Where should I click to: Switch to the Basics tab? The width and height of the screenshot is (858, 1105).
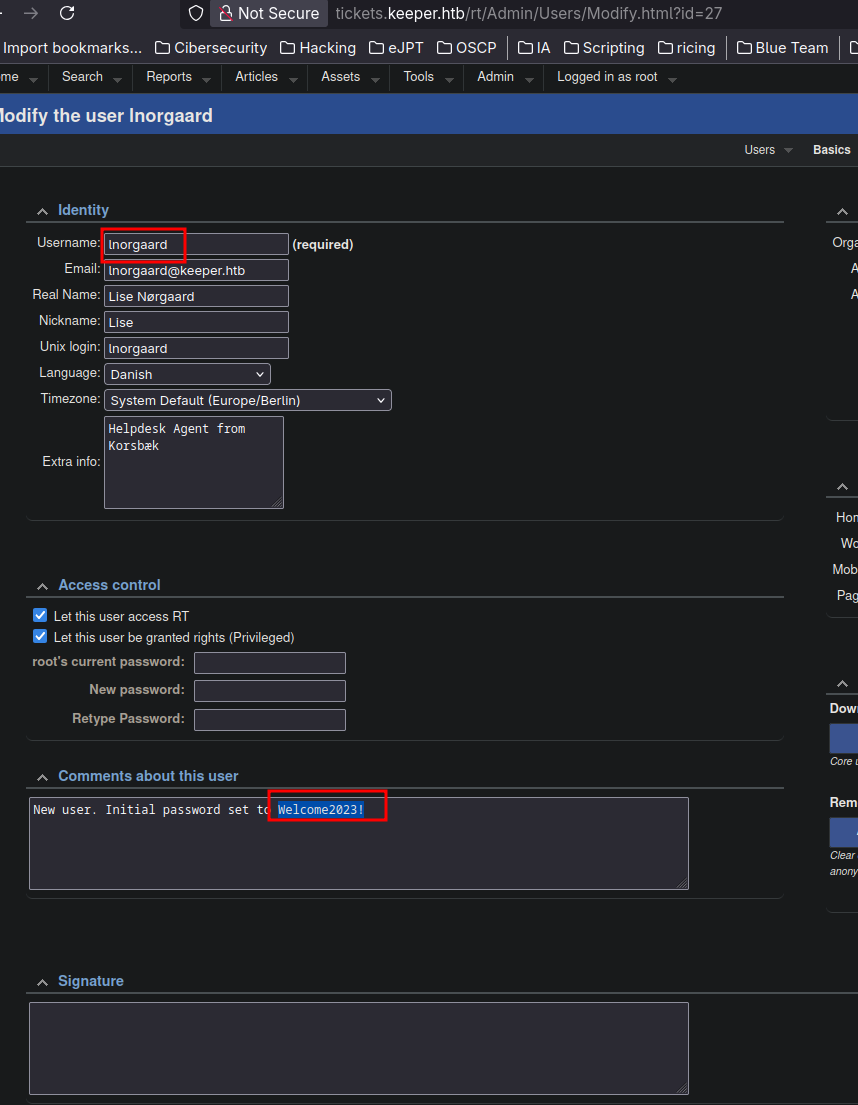coord(831,150)
